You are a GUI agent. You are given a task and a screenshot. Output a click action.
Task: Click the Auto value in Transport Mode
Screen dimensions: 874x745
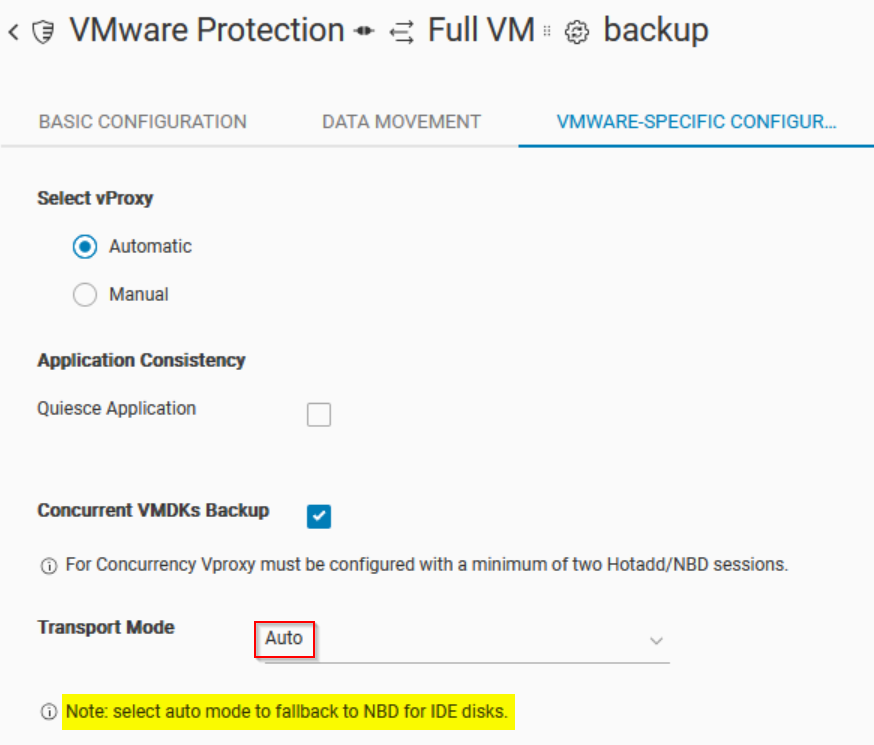[x=284, y=638]
